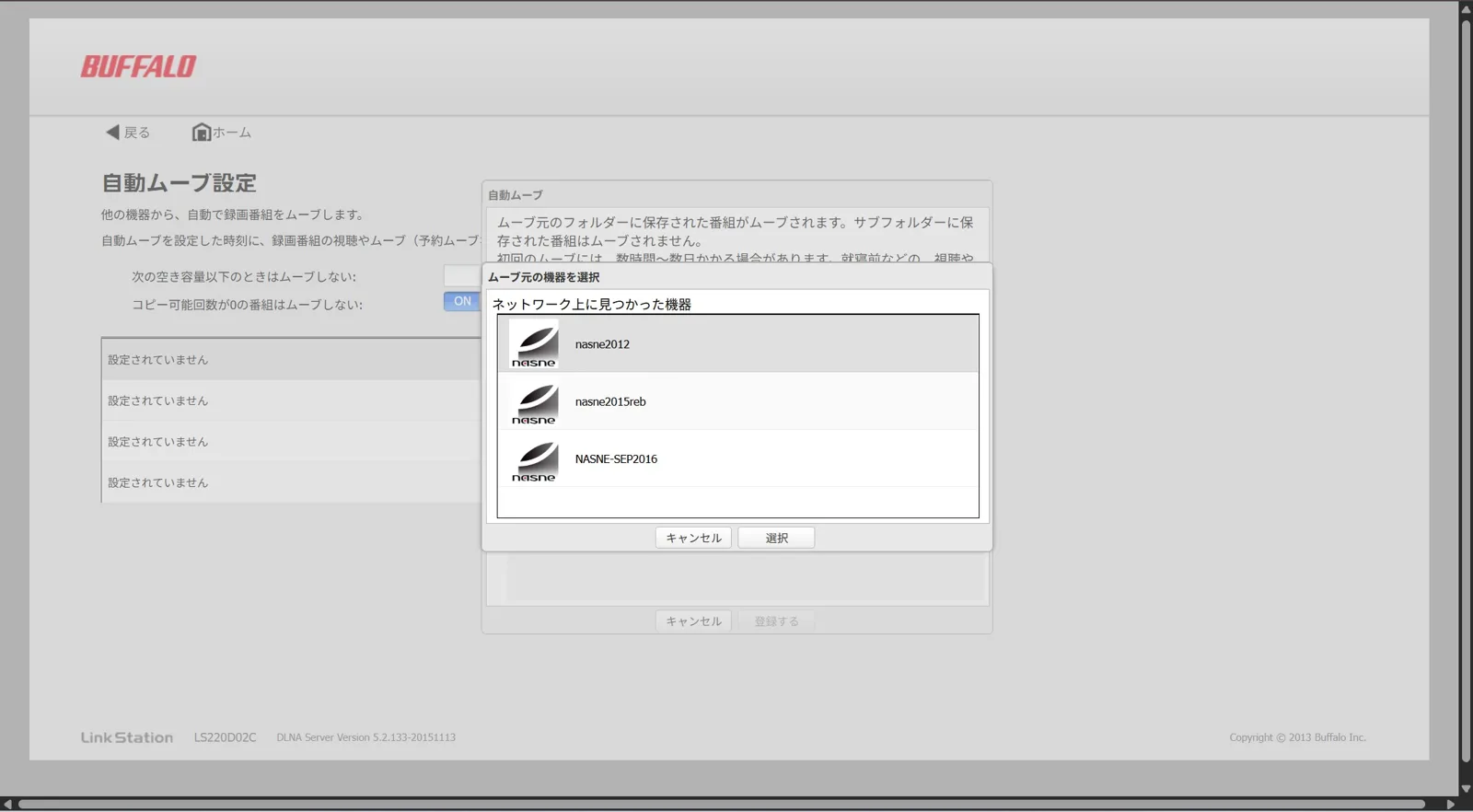
Task: Click the horizontal scrollbar left arrow
Action: 8,805
